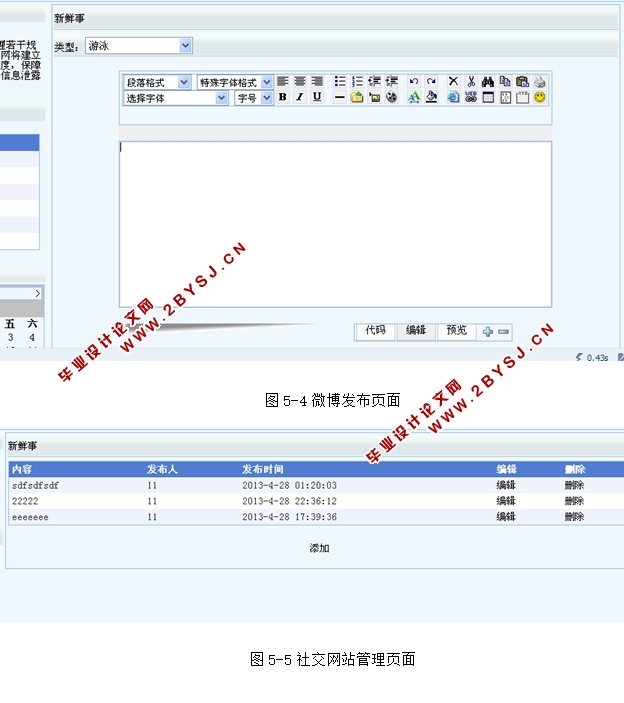This screenshot has width=624, height=703.
Task: Insert a bulleted list
Action: pos(340,82)
